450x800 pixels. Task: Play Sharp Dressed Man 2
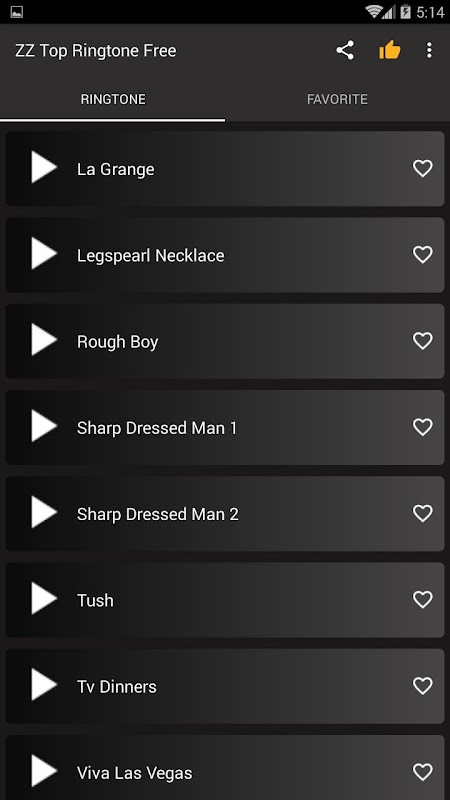[x=44, y=512]
